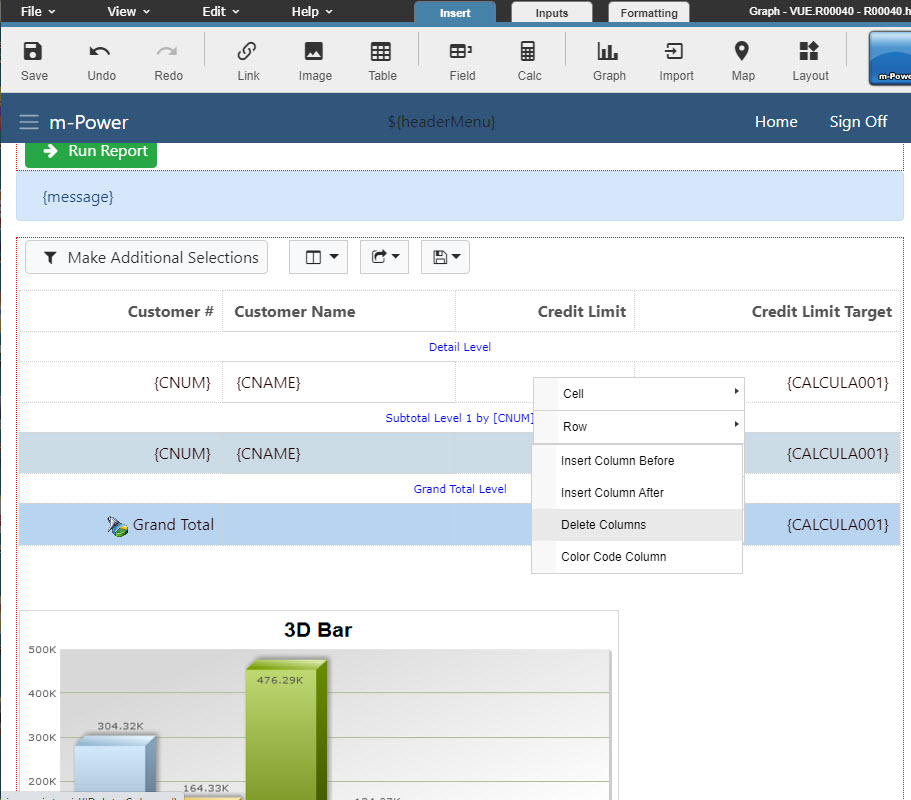Screen dimensions: 911x800
Task: Click {CNUM} in the subtotal row
Action: point(182,454)
